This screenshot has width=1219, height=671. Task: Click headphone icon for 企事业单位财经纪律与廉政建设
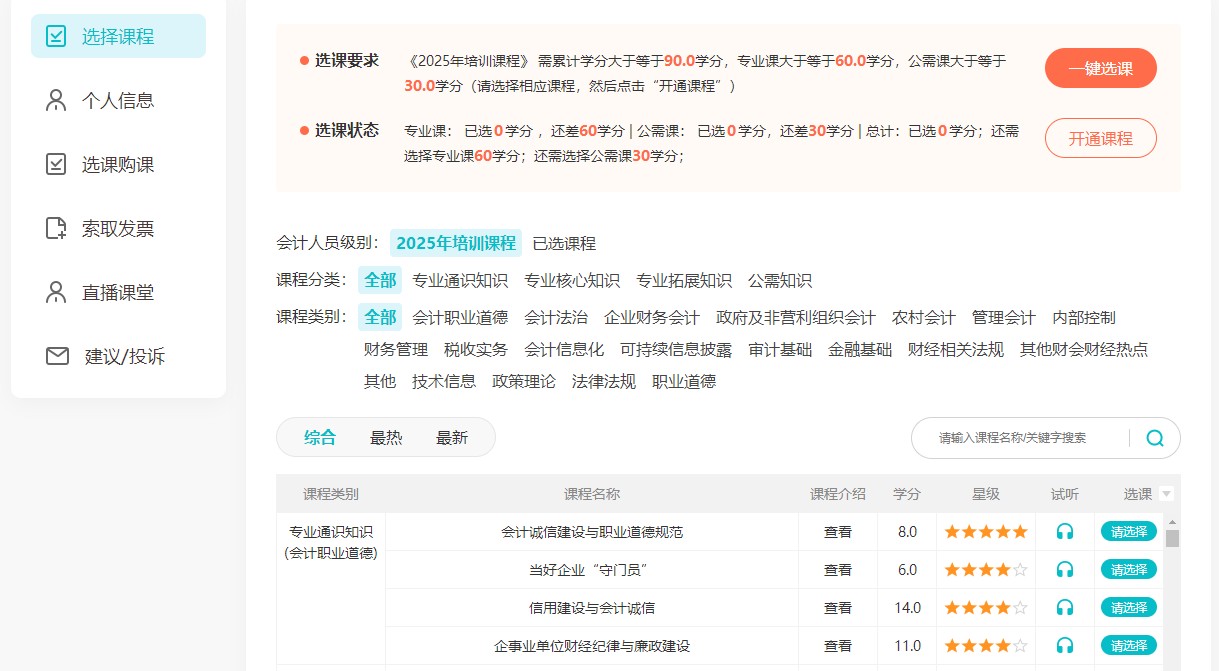coord(1065,646)
